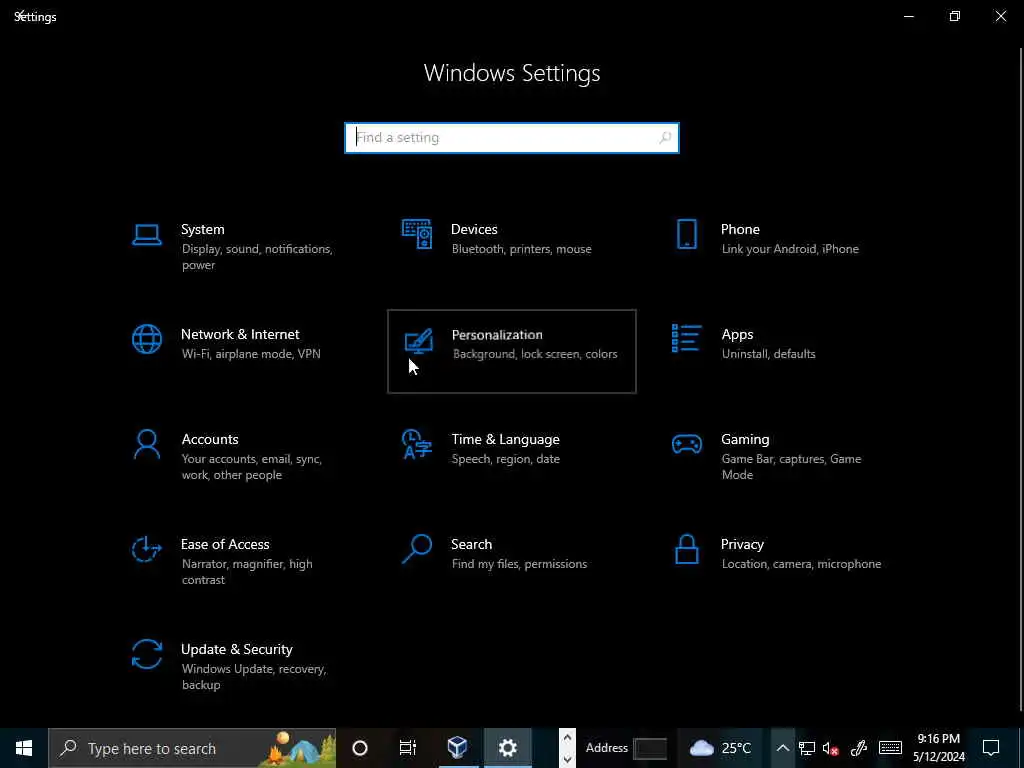This screenshot has width=1024, height=768.
Task: Click the taskbar Address toolbar input box
Action: pyautogui.click(x=650, y=748)
